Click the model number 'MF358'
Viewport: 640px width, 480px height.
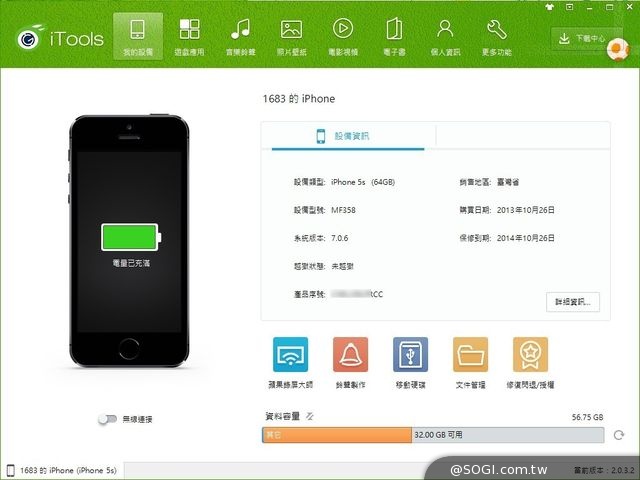point(343,210)
